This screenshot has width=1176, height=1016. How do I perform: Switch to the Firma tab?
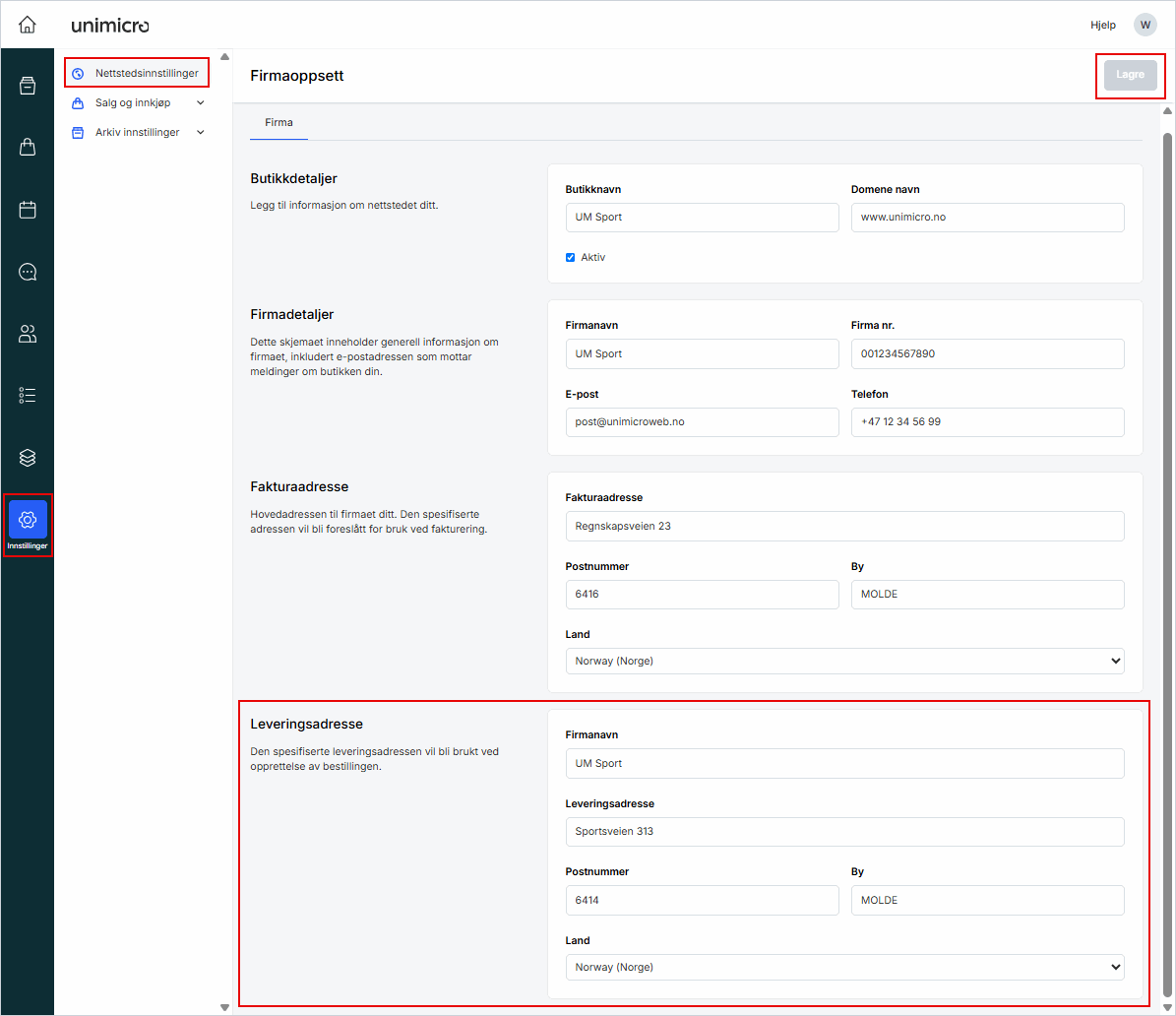(279, 123)
